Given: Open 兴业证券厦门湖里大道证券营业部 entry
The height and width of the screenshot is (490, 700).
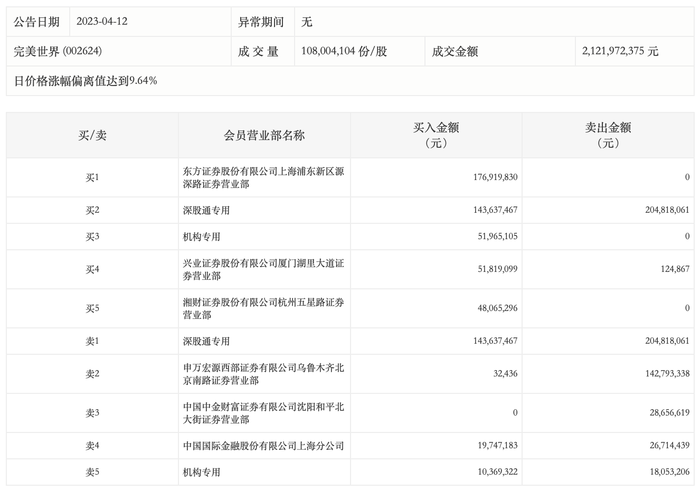Looking at the screenshot, I should coord(263,269).
